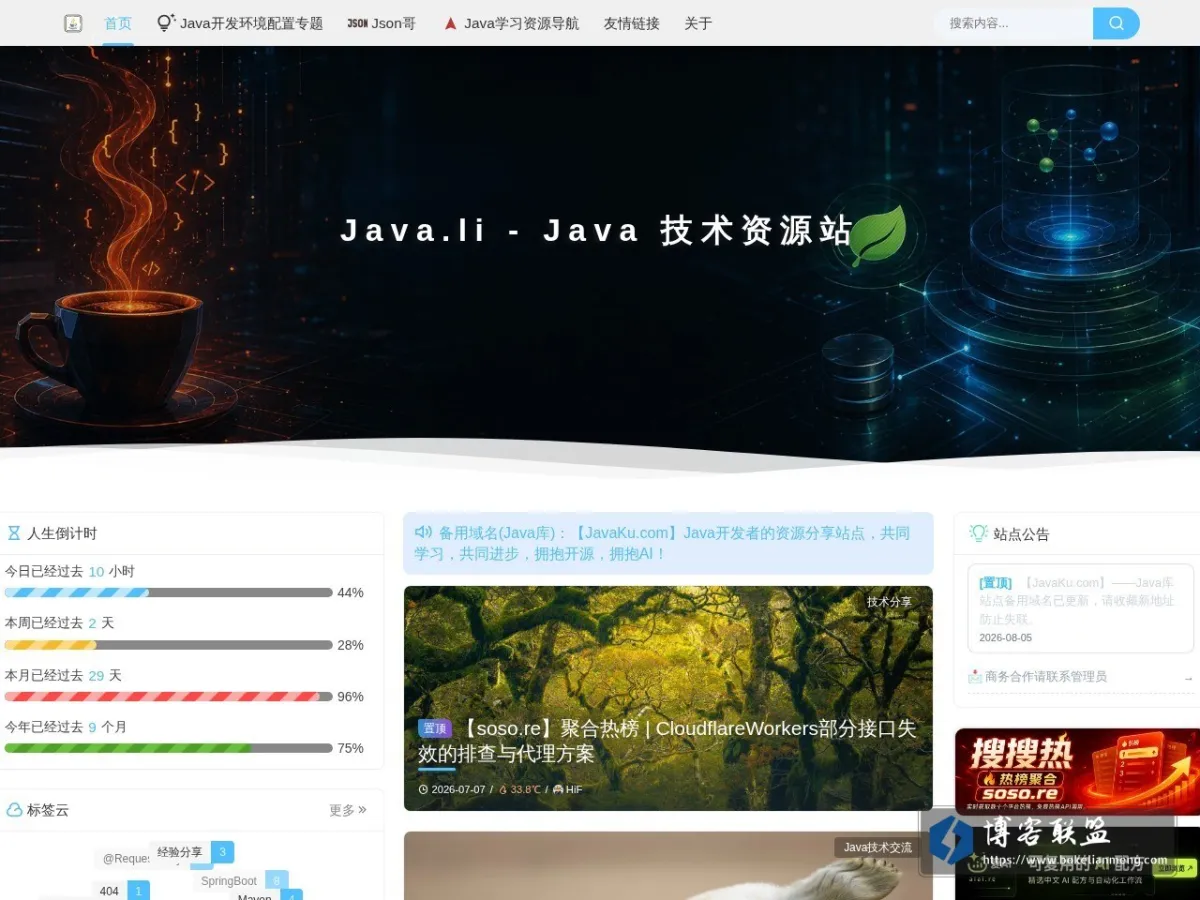The image size is (1200, 900).
Task: Open the 友情链接 menu item
Action: pos(631,23)
